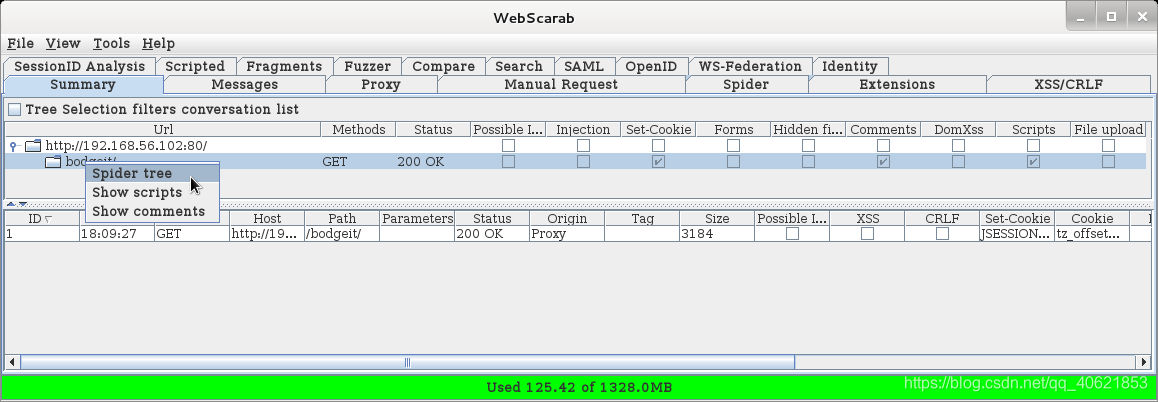The width and height of the screenshot is (1158, 402).
Task: Click the folder icon of 192.168.56.102 node
Action: pos(32,146)
